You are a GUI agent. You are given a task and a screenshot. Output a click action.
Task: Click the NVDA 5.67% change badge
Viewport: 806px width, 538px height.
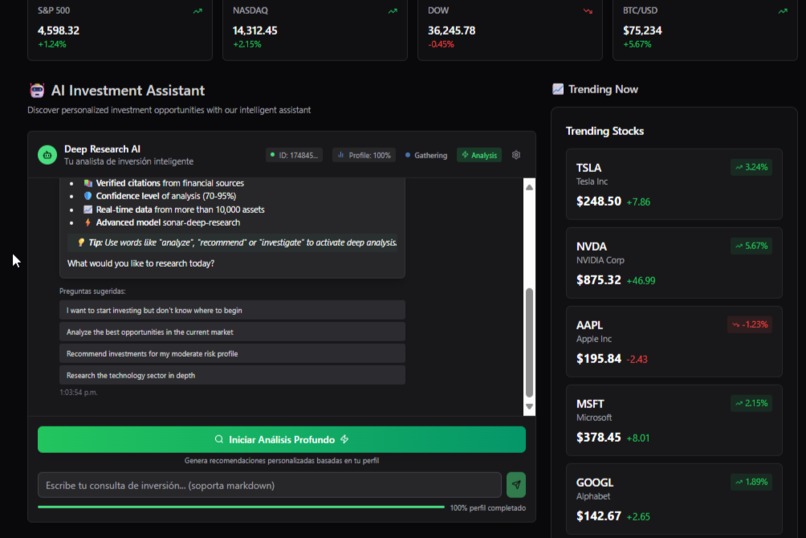click(x=751, y=246)
